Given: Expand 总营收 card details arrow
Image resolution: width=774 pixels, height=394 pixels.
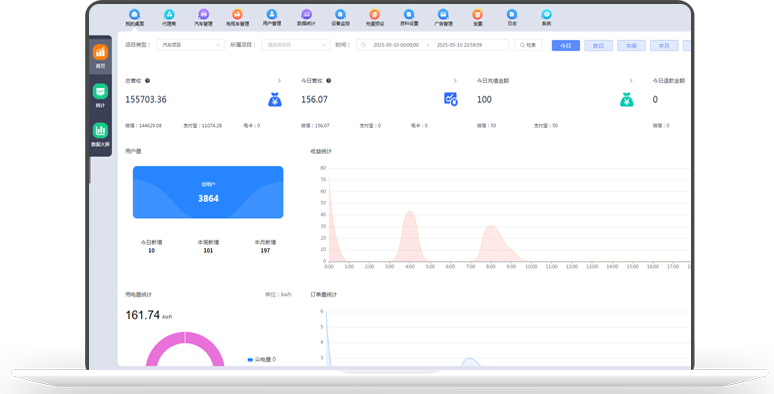Looking at the screenshot, I should tap(279, 80).
